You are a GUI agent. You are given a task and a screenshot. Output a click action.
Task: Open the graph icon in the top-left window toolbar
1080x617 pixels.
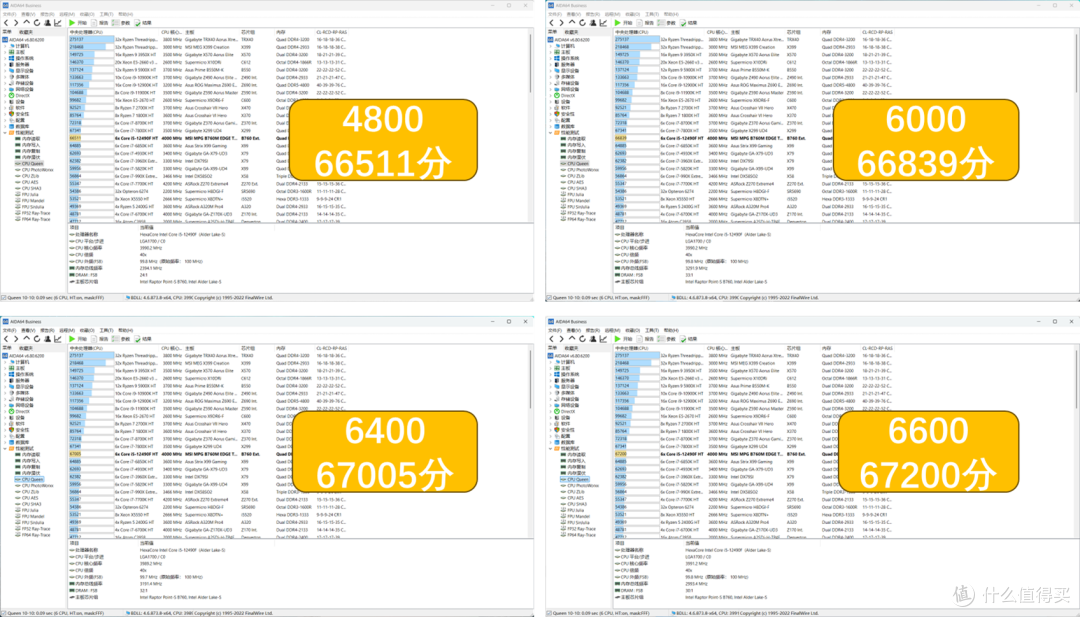(58, 23)
